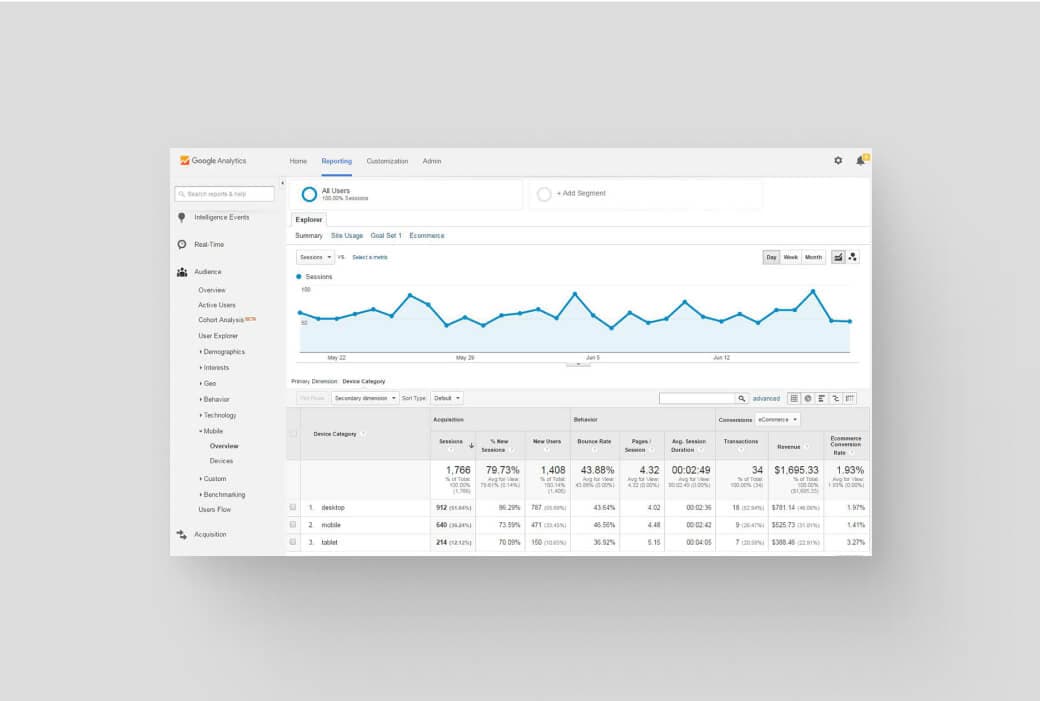
Task: Click the table search magnifier icon
Action: click(x=742, y=399)
